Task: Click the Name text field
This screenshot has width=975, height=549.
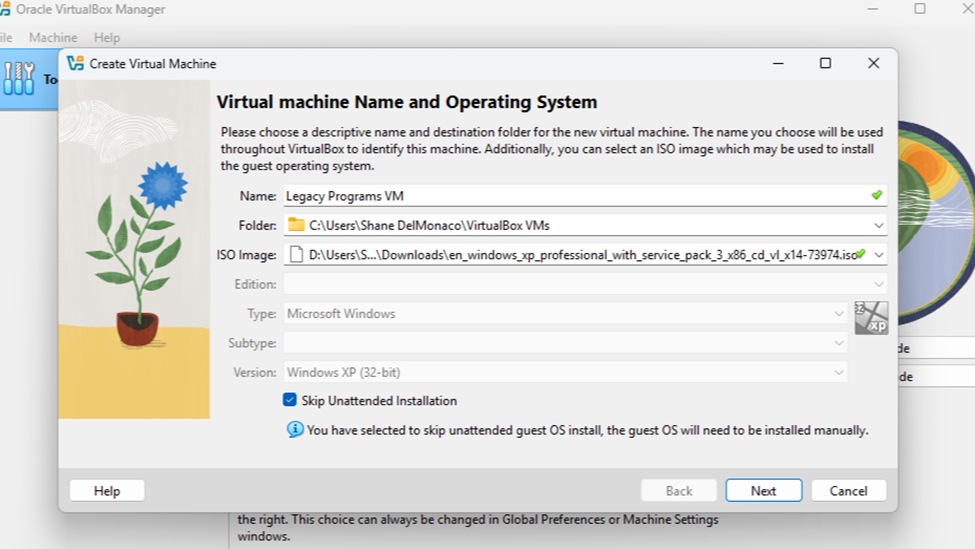Action: (570, 196)
